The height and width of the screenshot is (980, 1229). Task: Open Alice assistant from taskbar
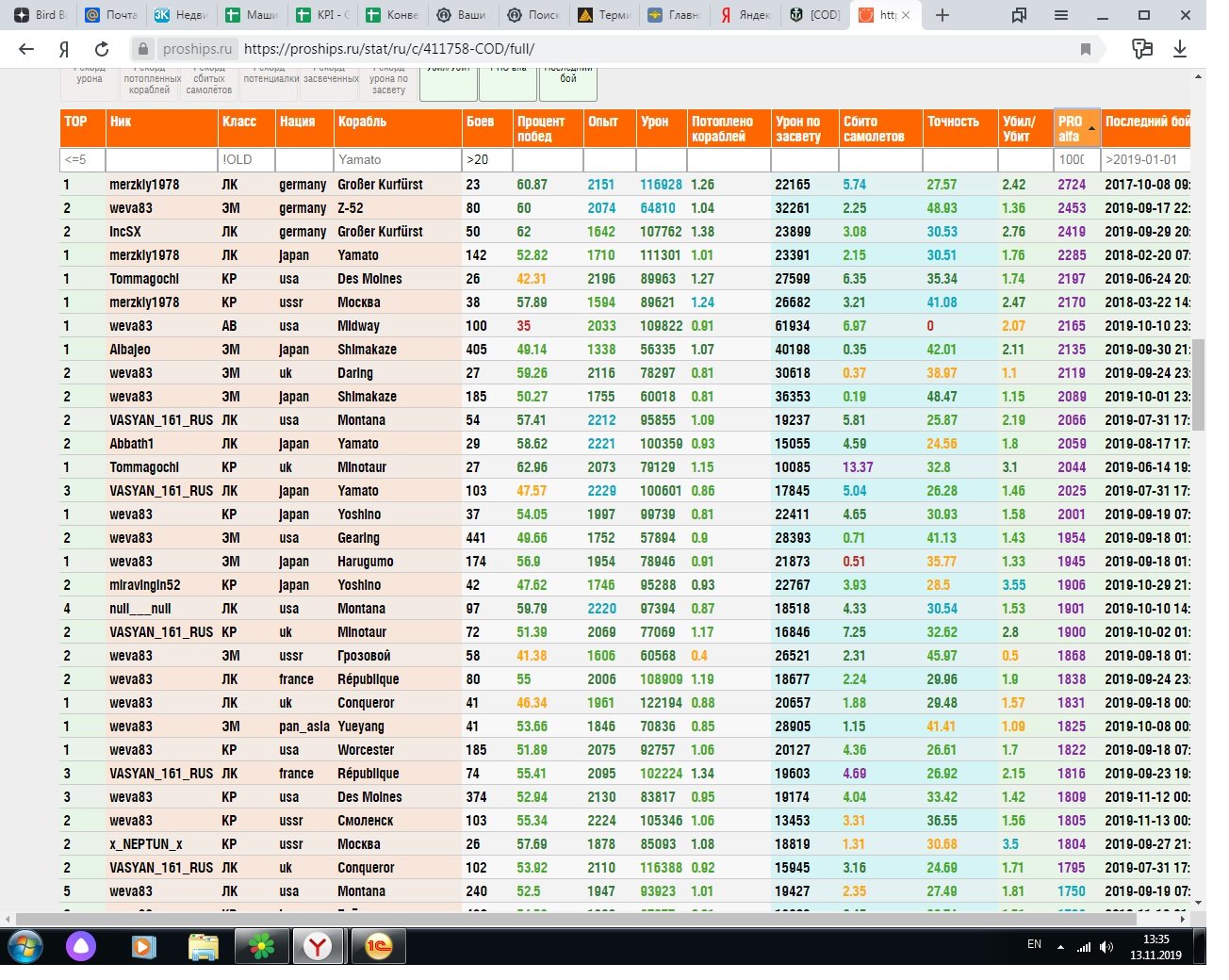click(81, 946)
